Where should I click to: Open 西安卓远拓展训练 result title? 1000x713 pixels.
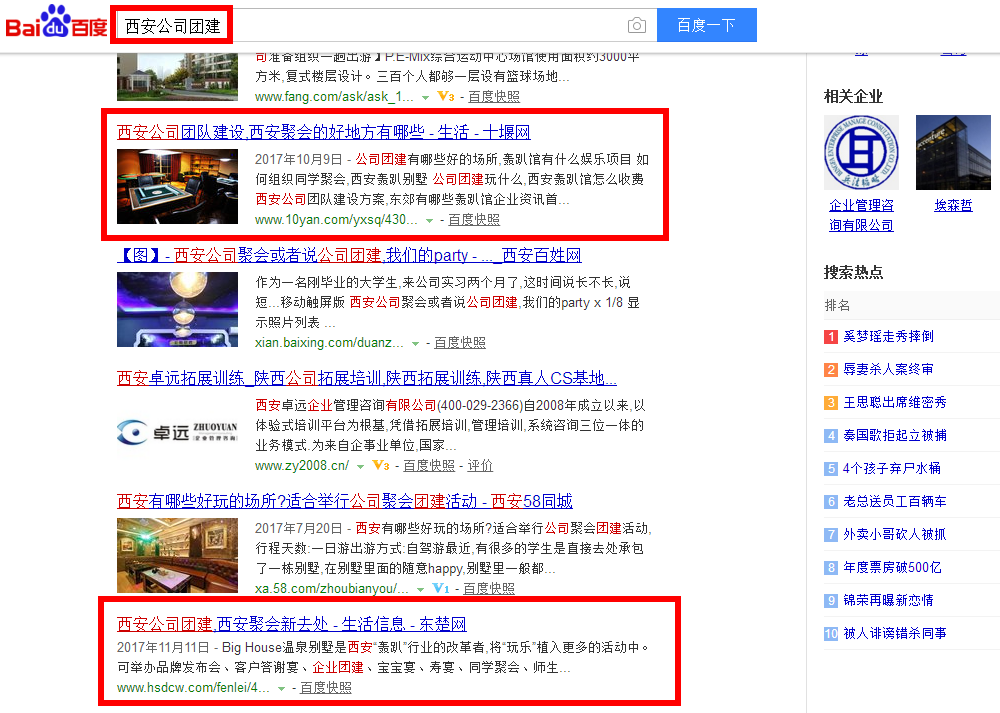point(367,378)
